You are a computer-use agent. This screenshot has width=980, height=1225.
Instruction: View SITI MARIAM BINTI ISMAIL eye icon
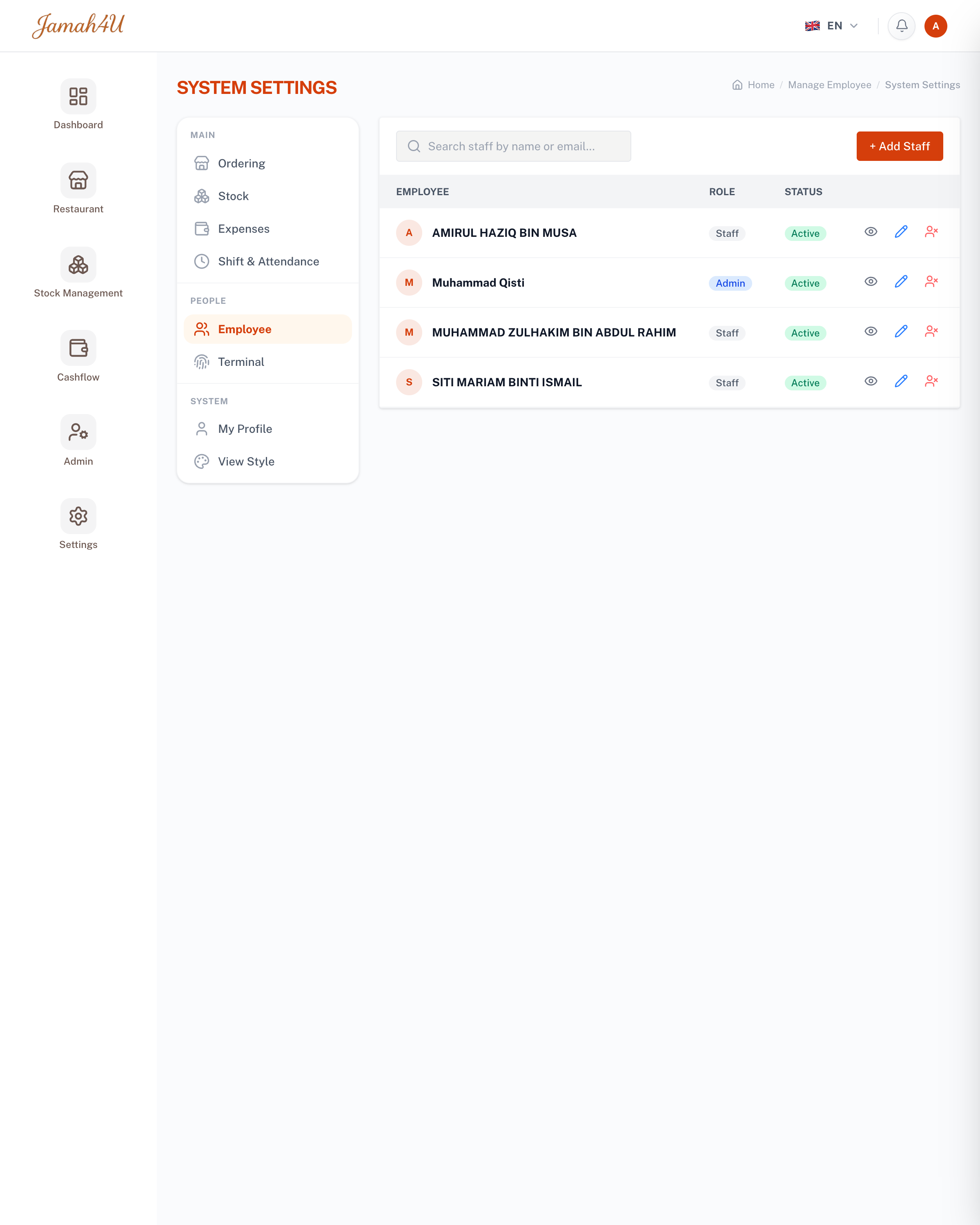[871, 381]
